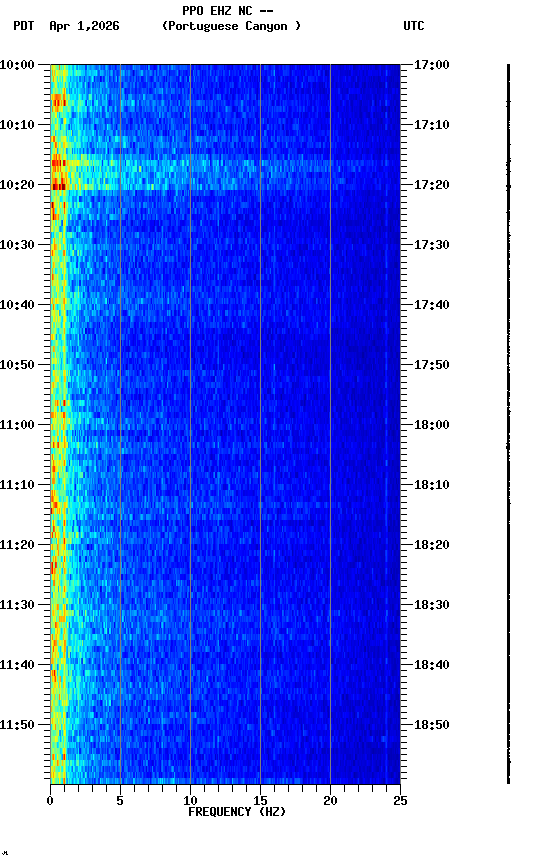552x864 pixels.
Task: Click the 20 Hz frequency axis label
Action: (x=330, y=801)
